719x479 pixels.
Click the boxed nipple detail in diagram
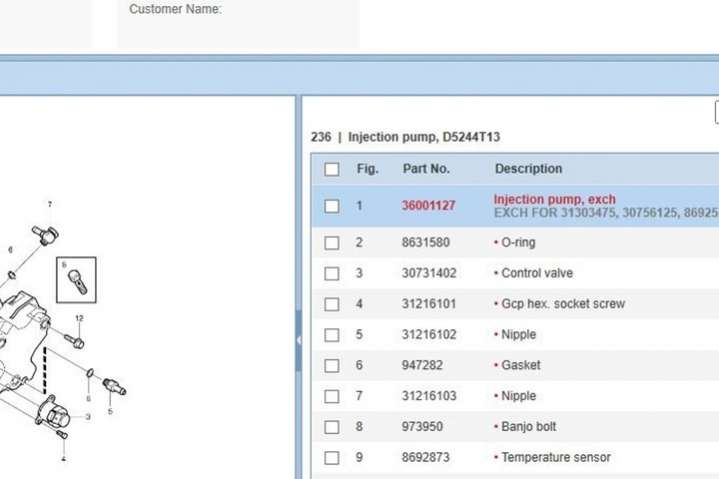(76, 278)
